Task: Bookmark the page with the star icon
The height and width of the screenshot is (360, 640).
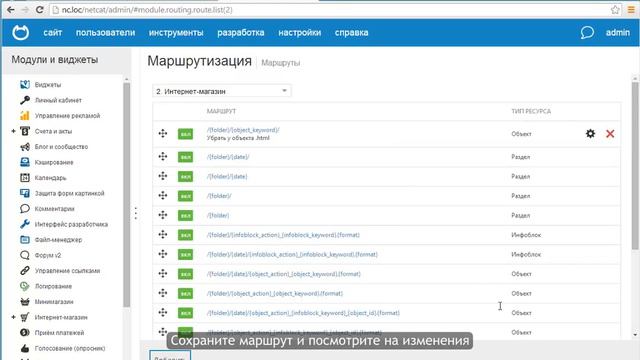Action: (615, 10)
